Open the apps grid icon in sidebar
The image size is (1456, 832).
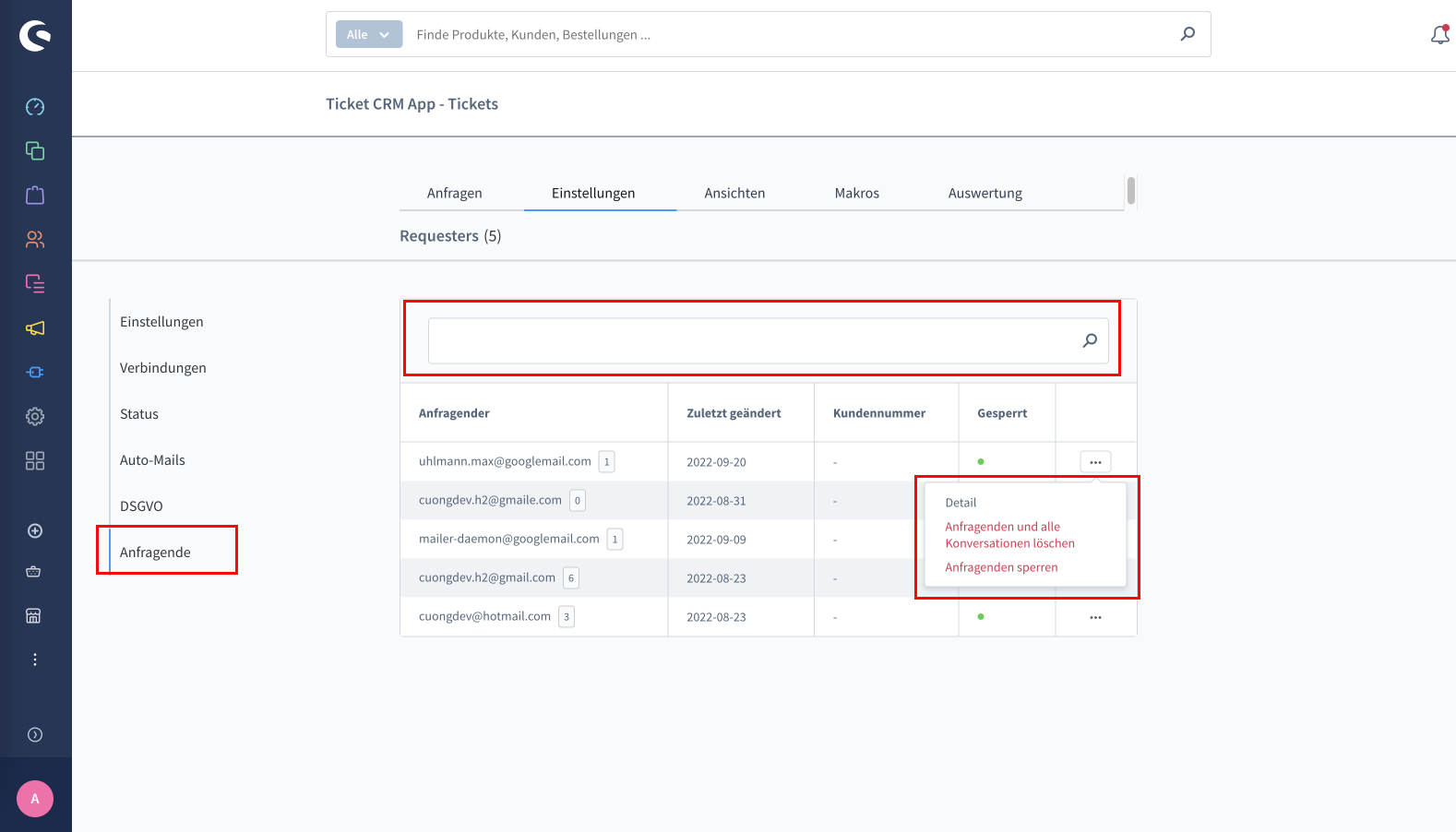pyautogui.click(x=35, y=461)
